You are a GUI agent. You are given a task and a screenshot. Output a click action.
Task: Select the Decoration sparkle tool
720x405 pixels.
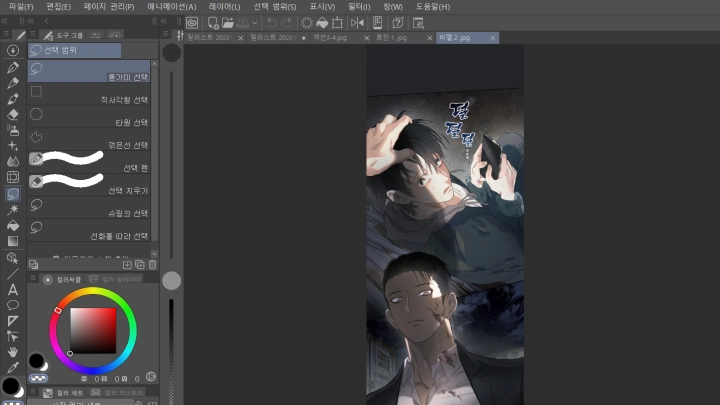[x=13, y=146]
